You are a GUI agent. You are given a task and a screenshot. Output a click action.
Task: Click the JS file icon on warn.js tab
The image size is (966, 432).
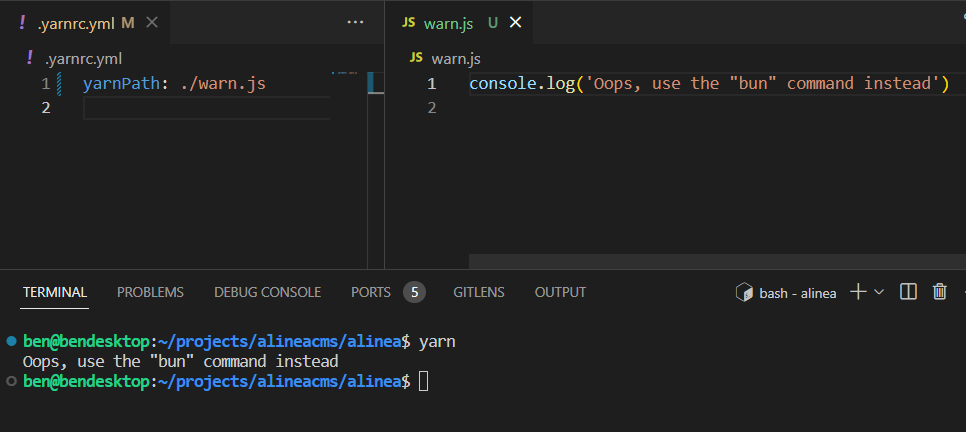point(409,23)
